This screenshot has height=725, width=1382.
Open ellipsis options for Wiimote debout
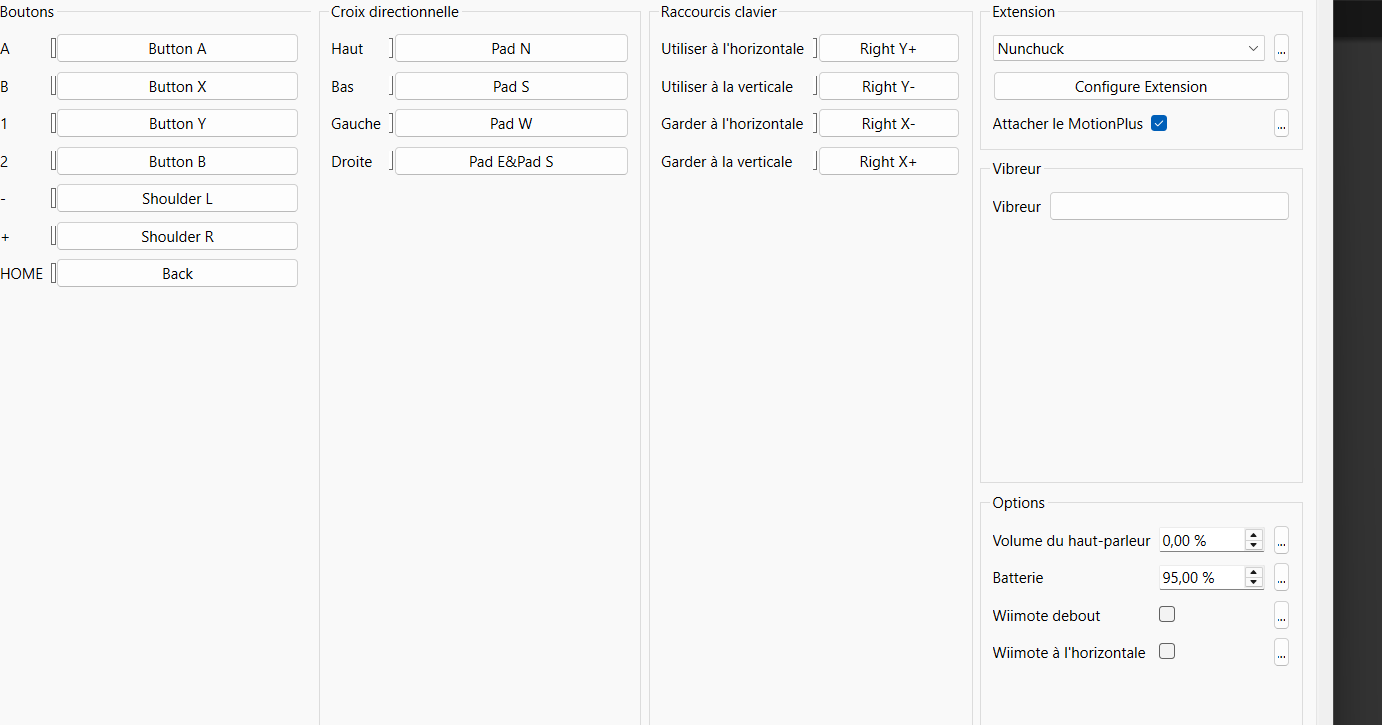[1281, 616]
